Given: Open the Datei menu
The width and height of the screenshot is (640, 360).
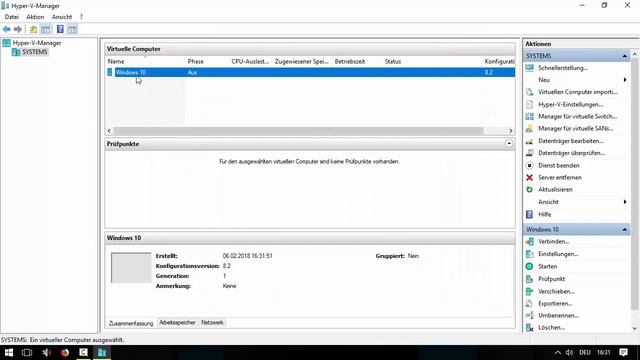Looking at the screenshot, I should [11, 17].
